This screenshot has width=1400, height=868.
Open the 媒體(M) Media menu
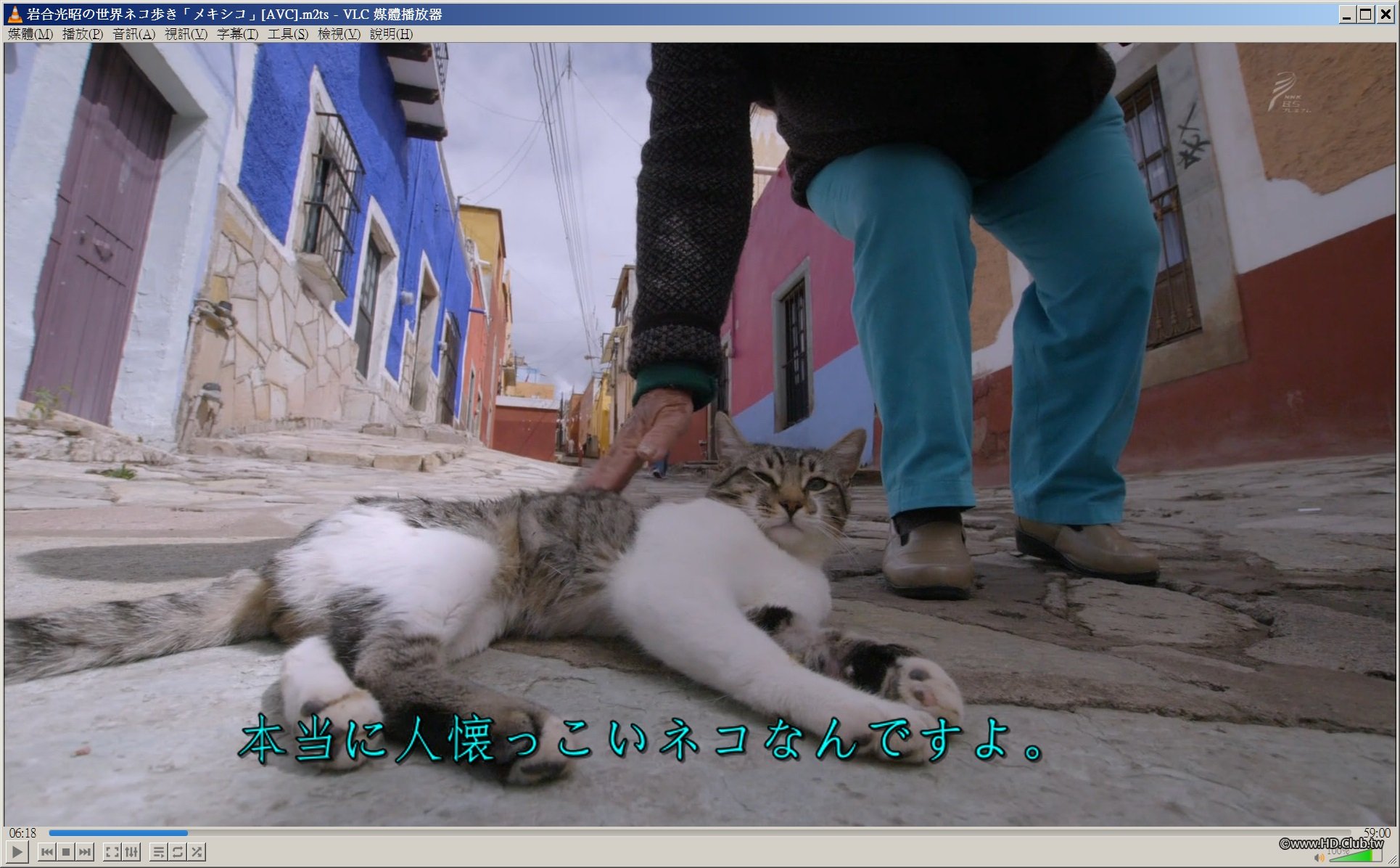pyautogui.click(x=30, y=34)
